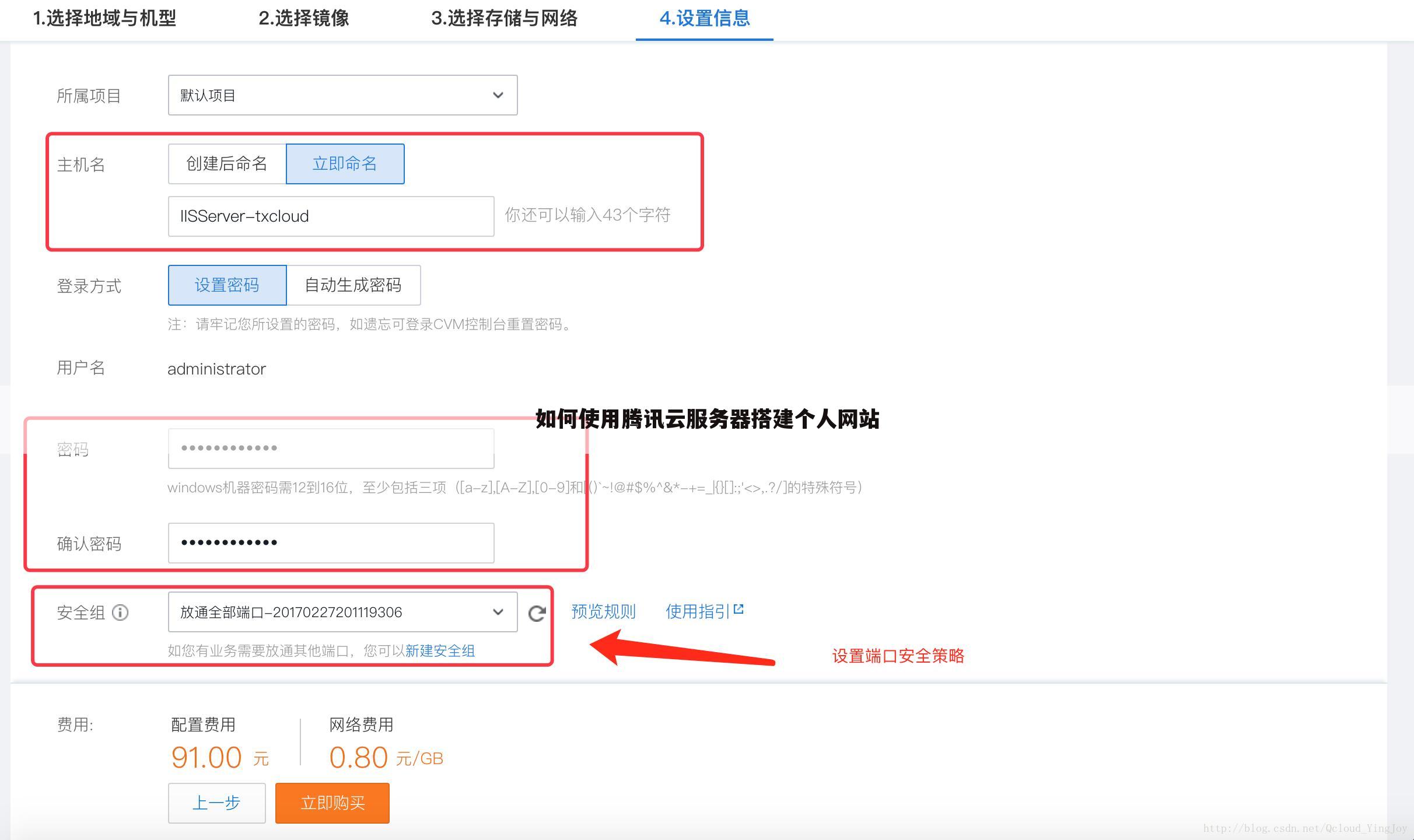Select the 立即命名 naming option
Image resolution: width=1414 pixels, height=840 pixels.
345,164
